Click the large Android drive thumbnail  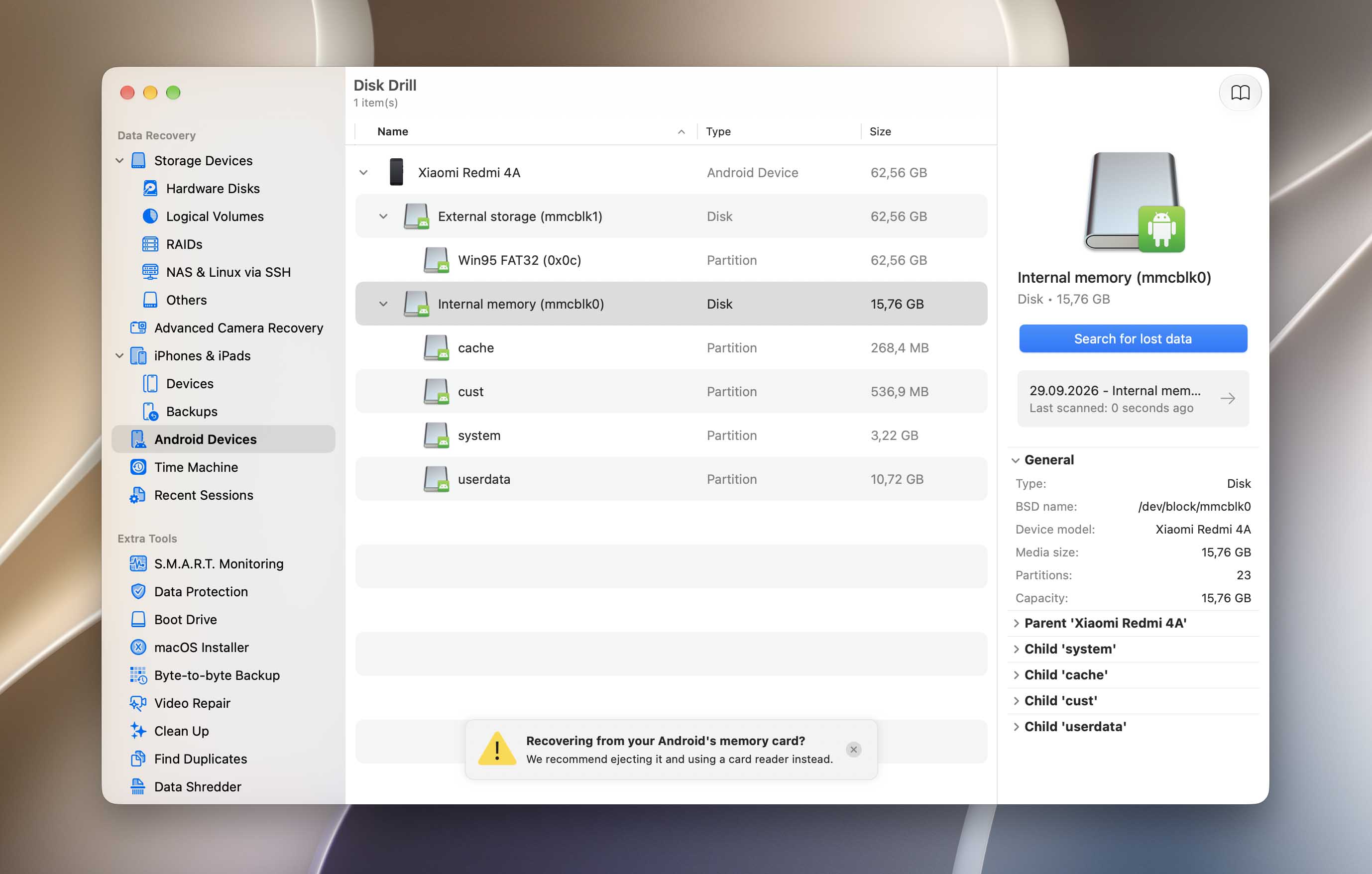1134,202
